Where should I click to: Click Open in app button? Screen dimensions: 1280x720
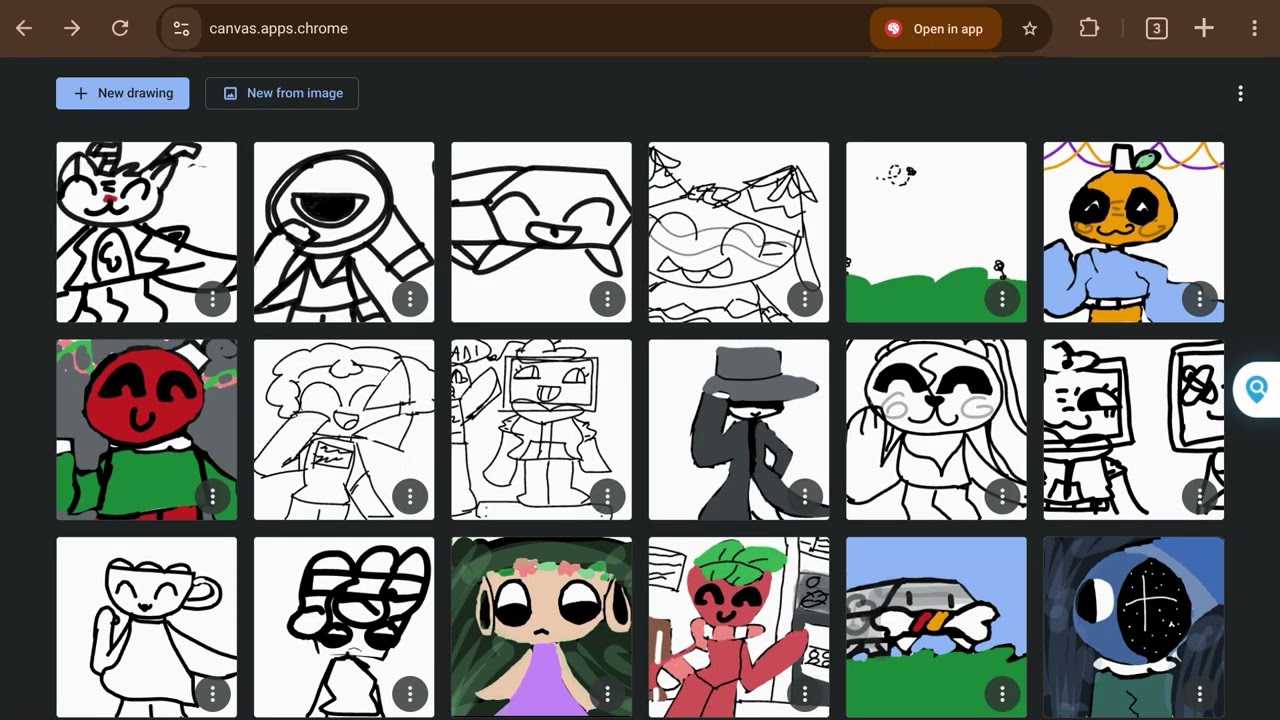coord(935,29)
